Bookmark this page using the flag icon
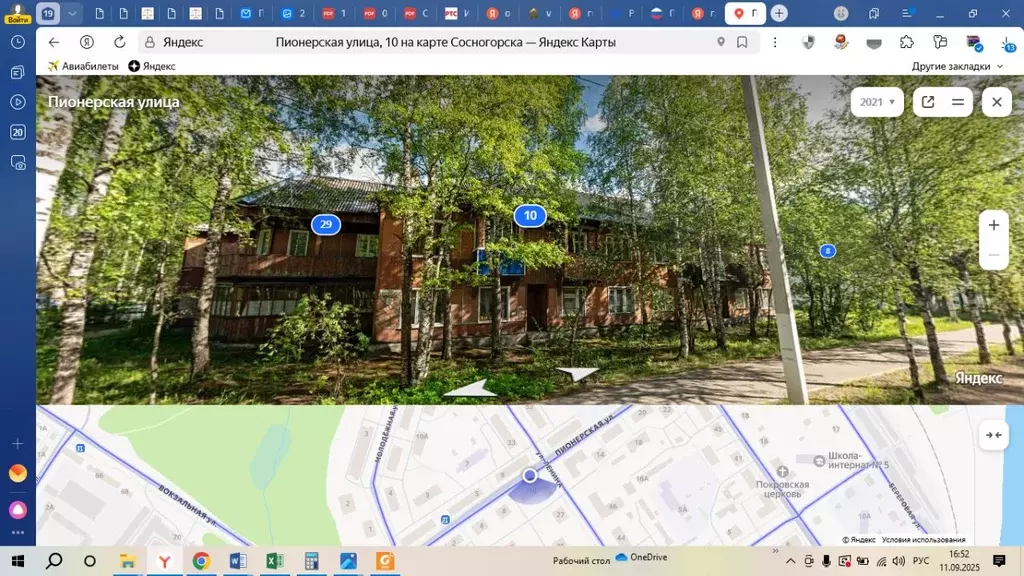This screenshot has height=576, width=1024. tap(742, 42)
